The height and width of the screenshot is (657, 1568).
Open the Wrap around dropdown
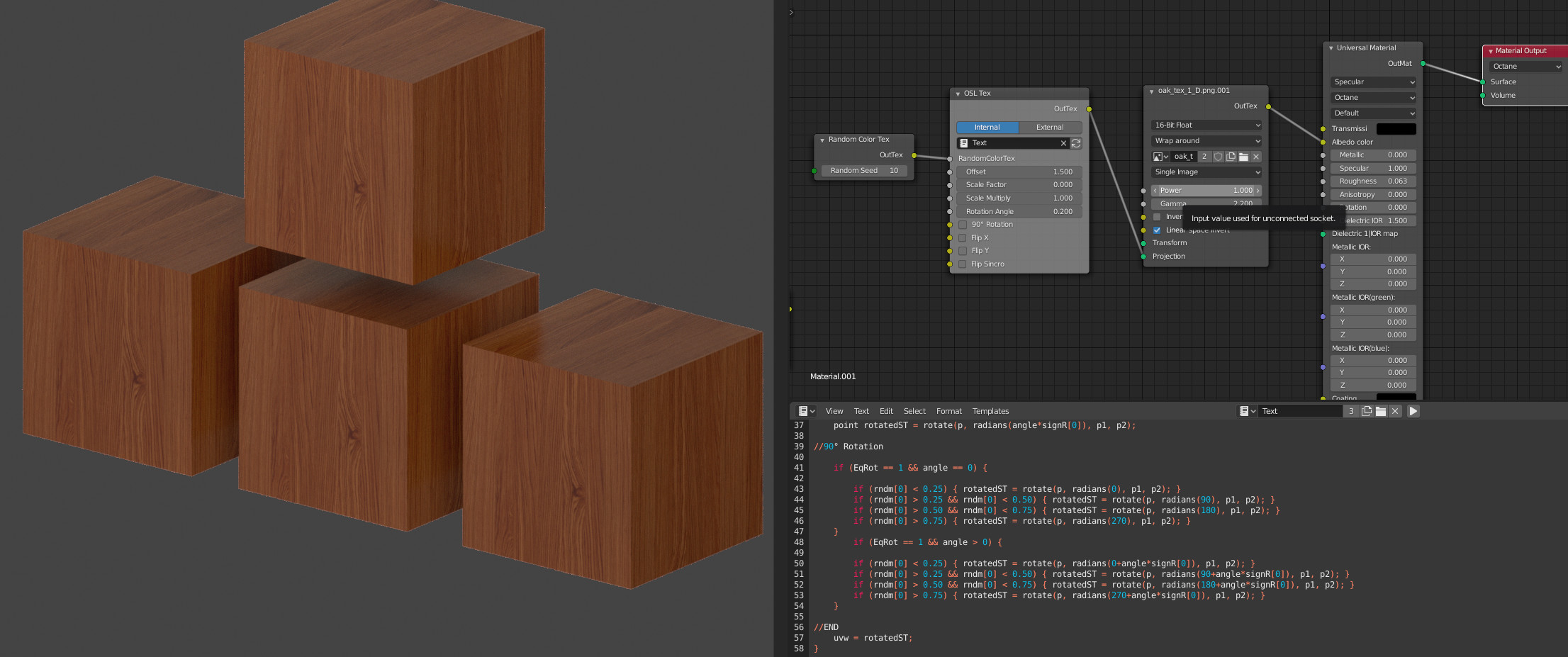click(x=1206, y=141)
